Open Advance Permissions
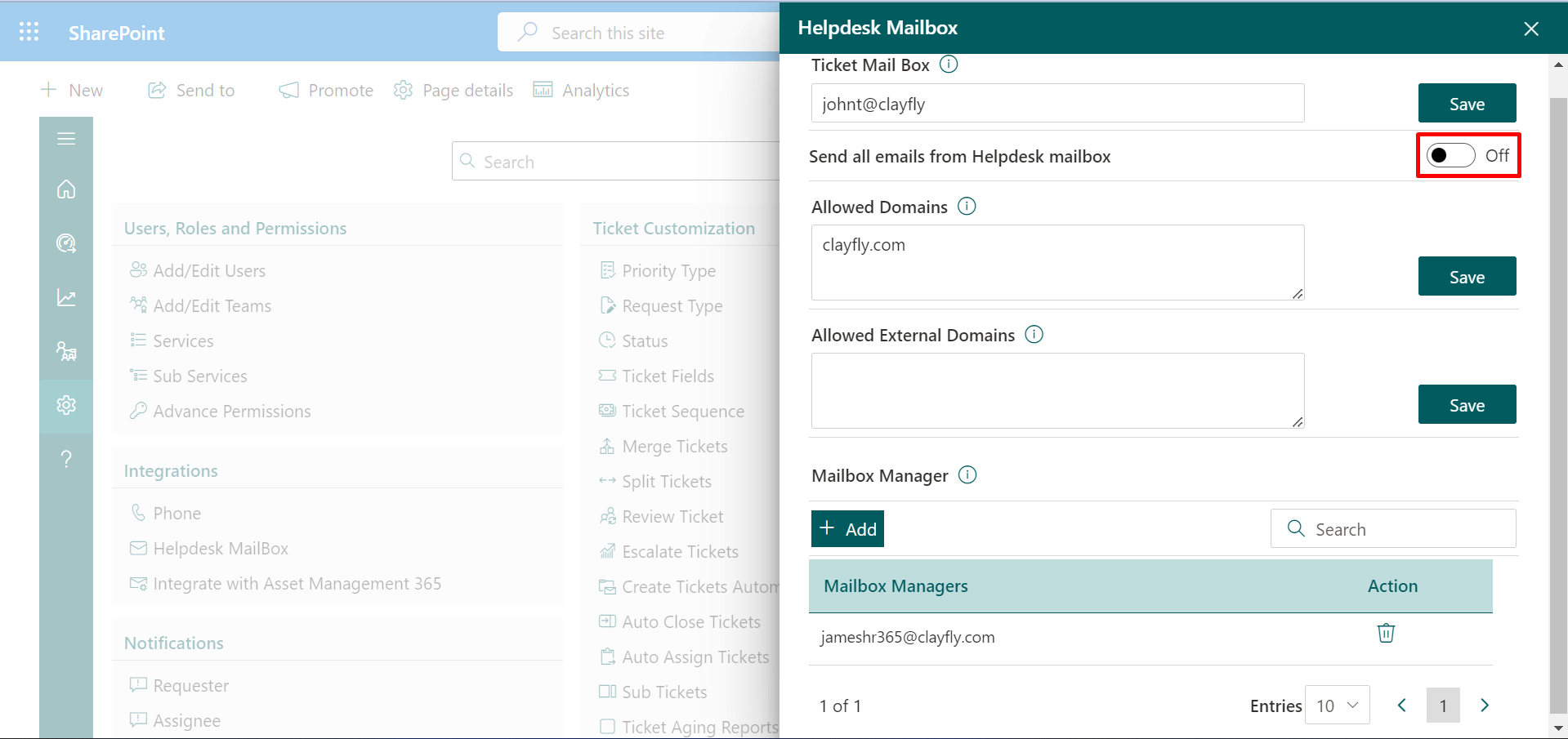 [x=220, y=411]
